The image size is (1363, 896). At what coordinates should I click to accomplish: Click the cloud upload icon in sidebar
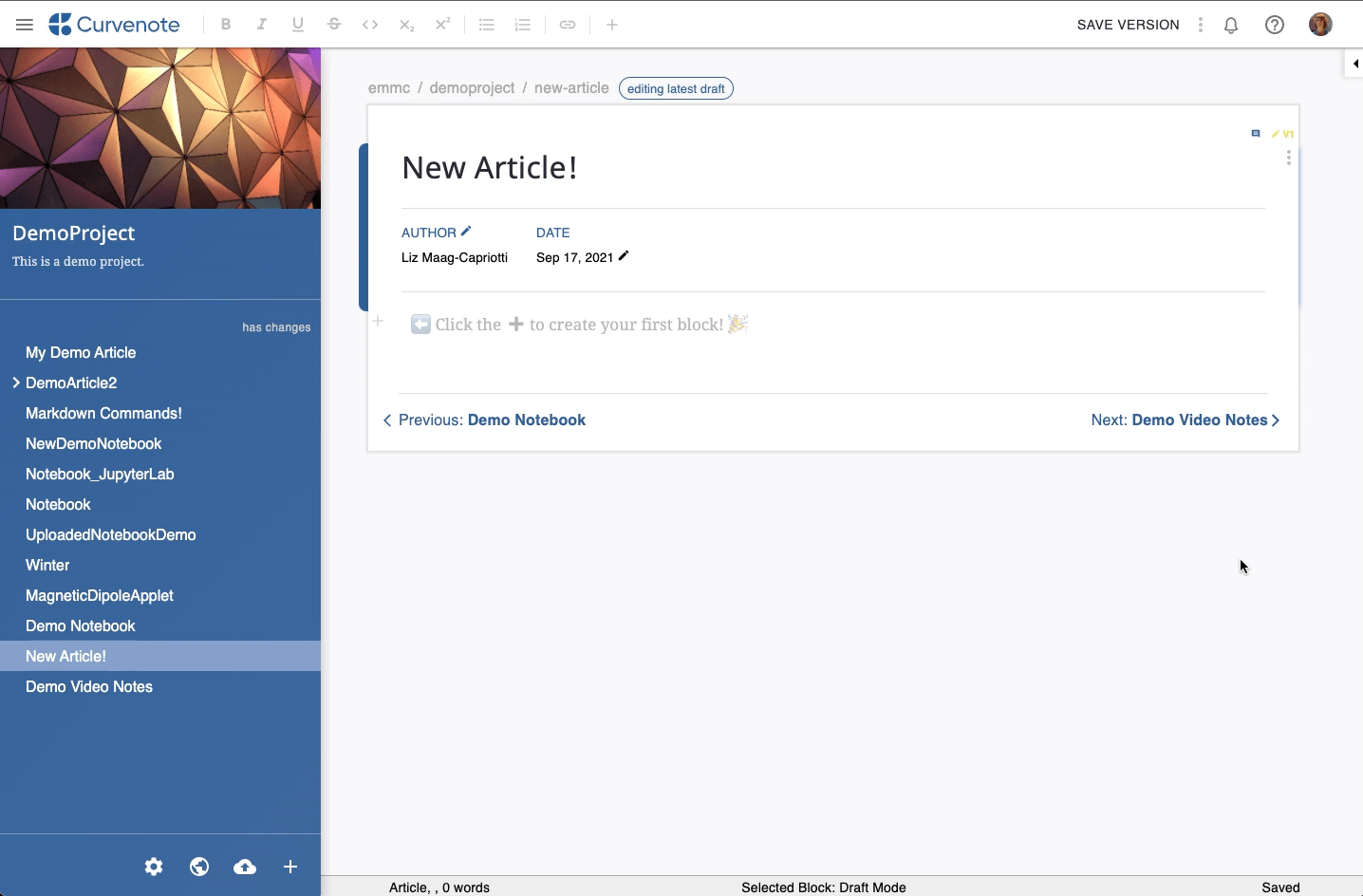tap(245, 867)
